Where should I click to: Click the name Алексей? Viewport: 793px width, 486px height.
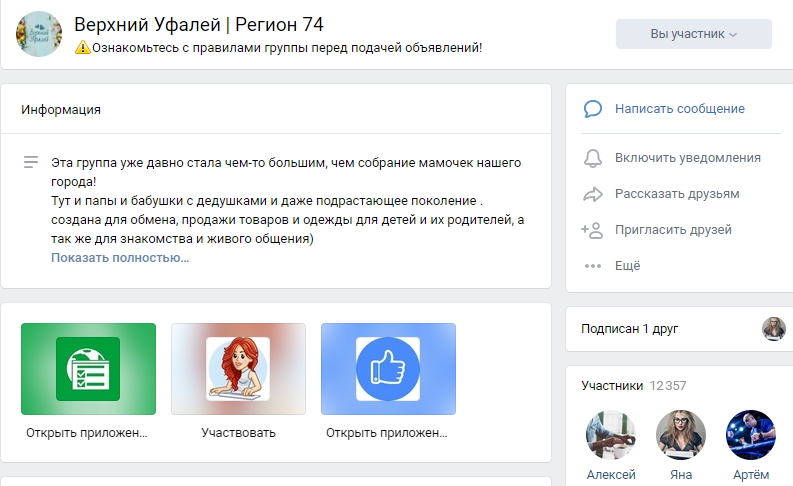(x=611, y=475)
